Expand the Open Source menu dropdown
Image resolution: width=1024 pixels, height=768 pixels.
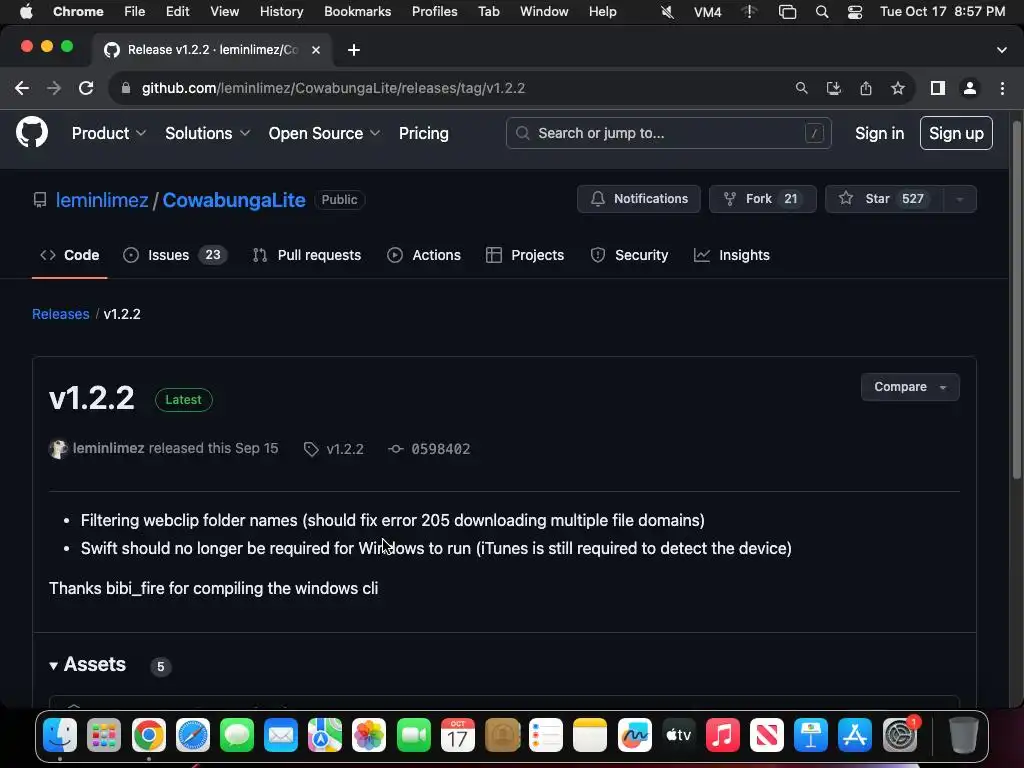(324, 133)
